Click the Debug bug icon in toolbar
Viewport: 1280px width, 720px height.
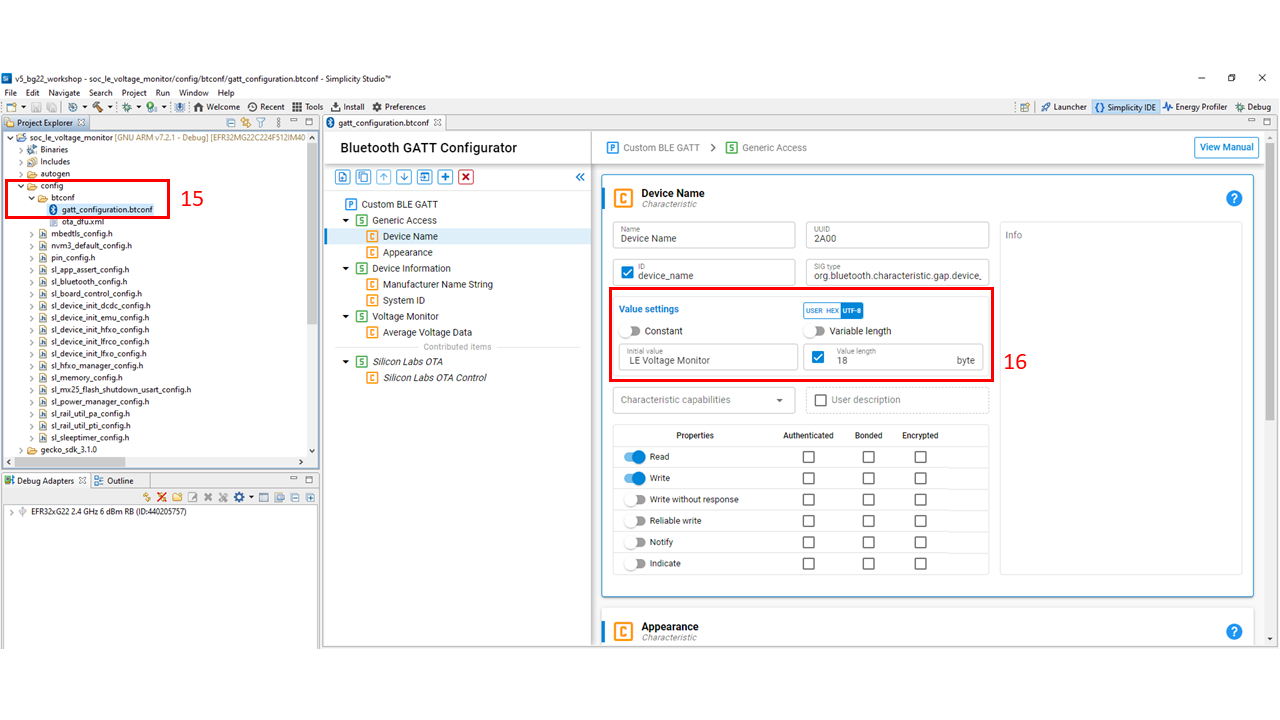tap(126, 107)
